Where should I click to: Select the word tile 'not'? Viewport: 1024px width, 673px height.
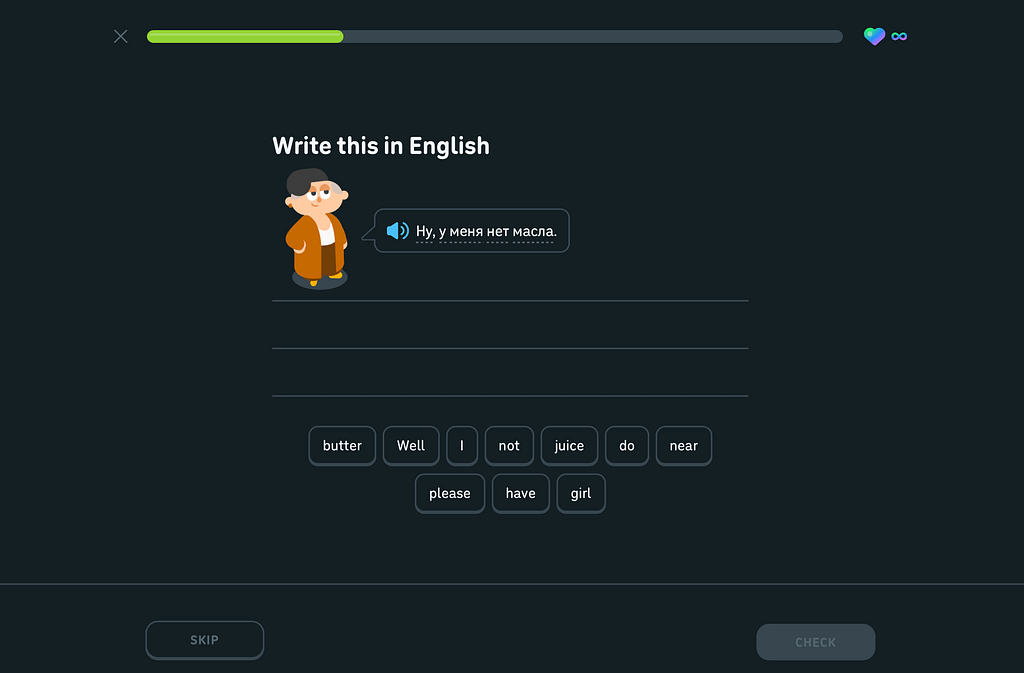point(509,446)
